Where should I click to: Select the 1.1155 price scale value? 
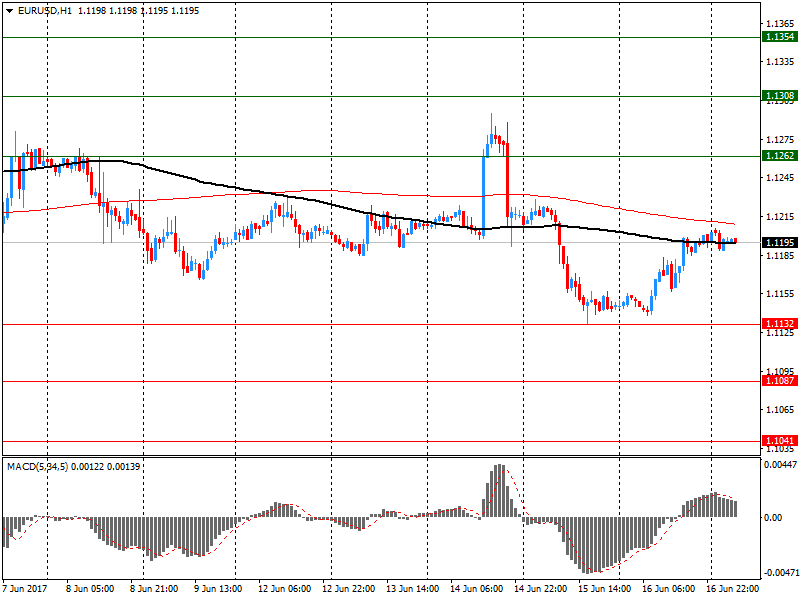coord(780,293)
